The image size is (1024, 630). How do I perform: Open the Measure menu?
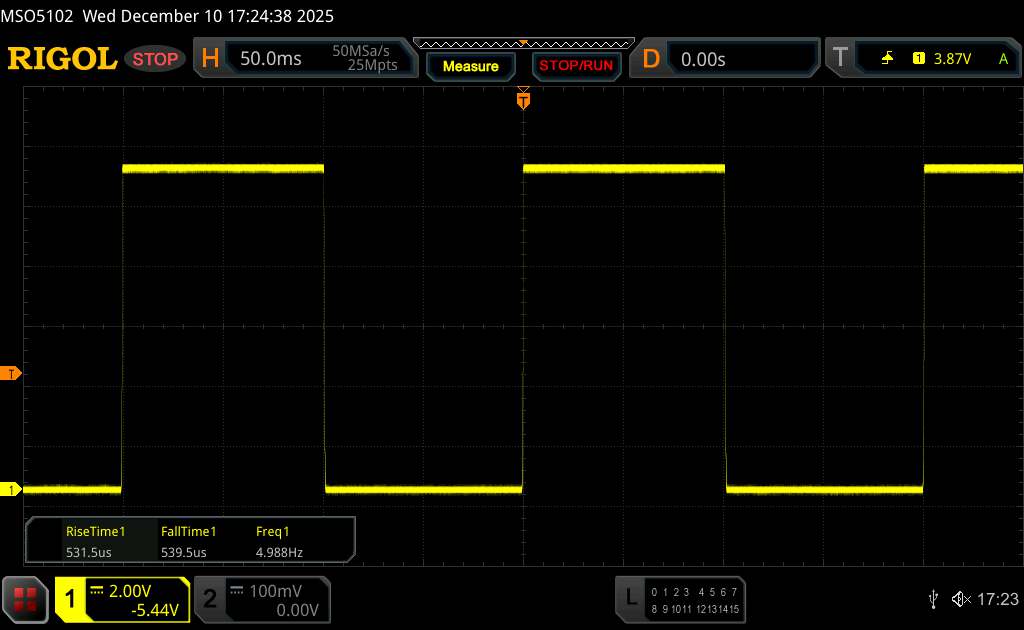(470, 66)
